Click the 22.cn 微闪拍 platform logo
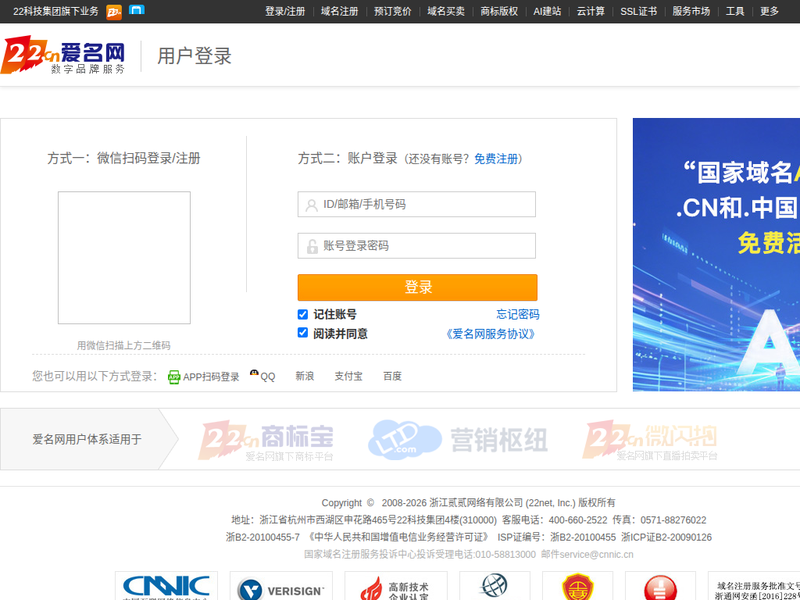Viewport: 800px width, 600px height. click(x=650, y=440)
